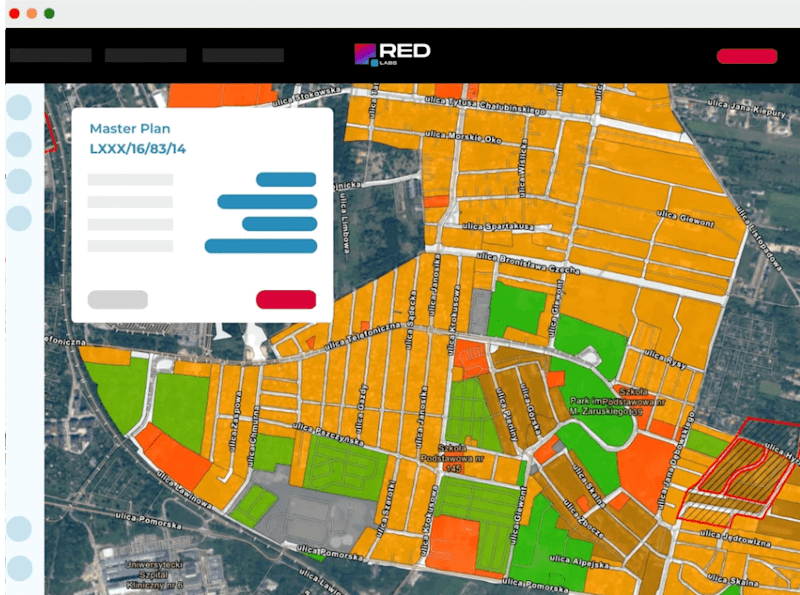Open the third dark navigation item in the header
The height and width of the screenshot is (595, 800).
click(x=243, y=55)
